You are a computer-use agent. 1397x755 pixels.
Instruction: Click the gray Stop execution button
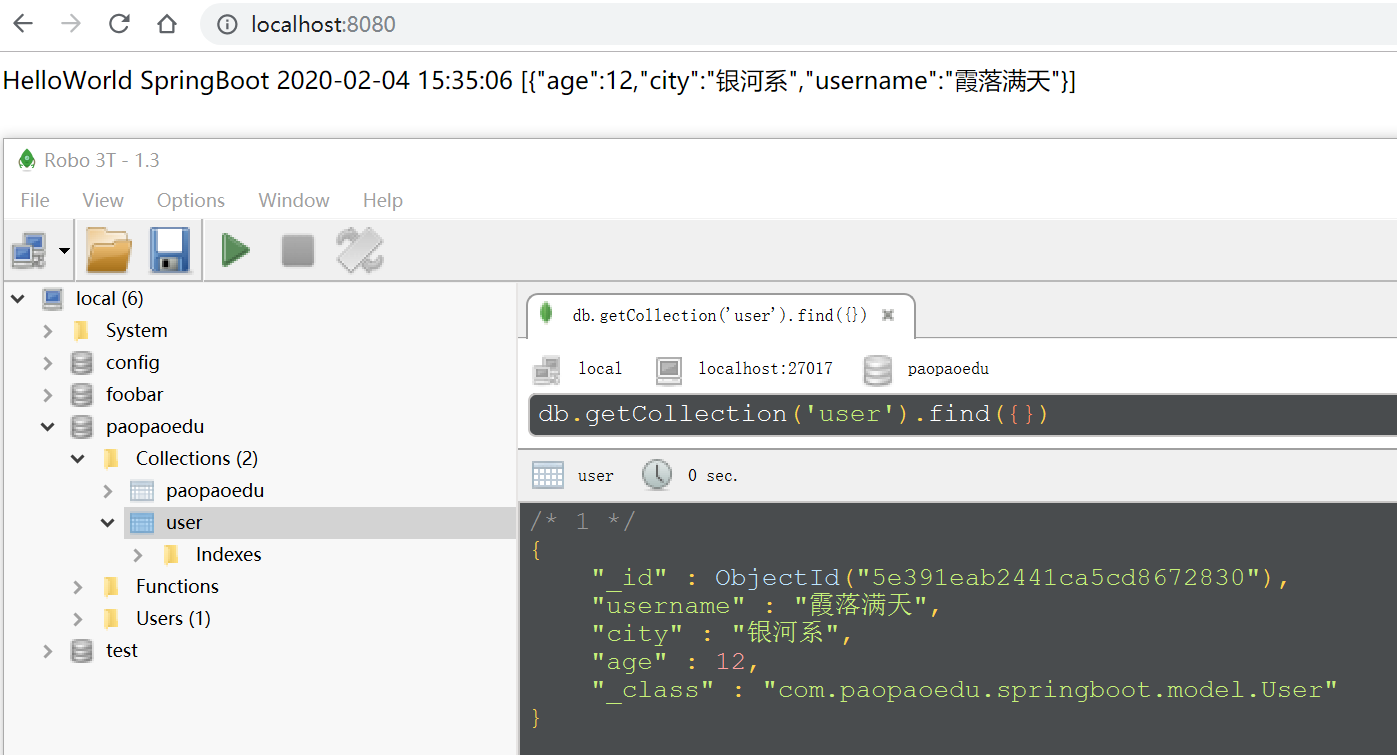[298, 250]
